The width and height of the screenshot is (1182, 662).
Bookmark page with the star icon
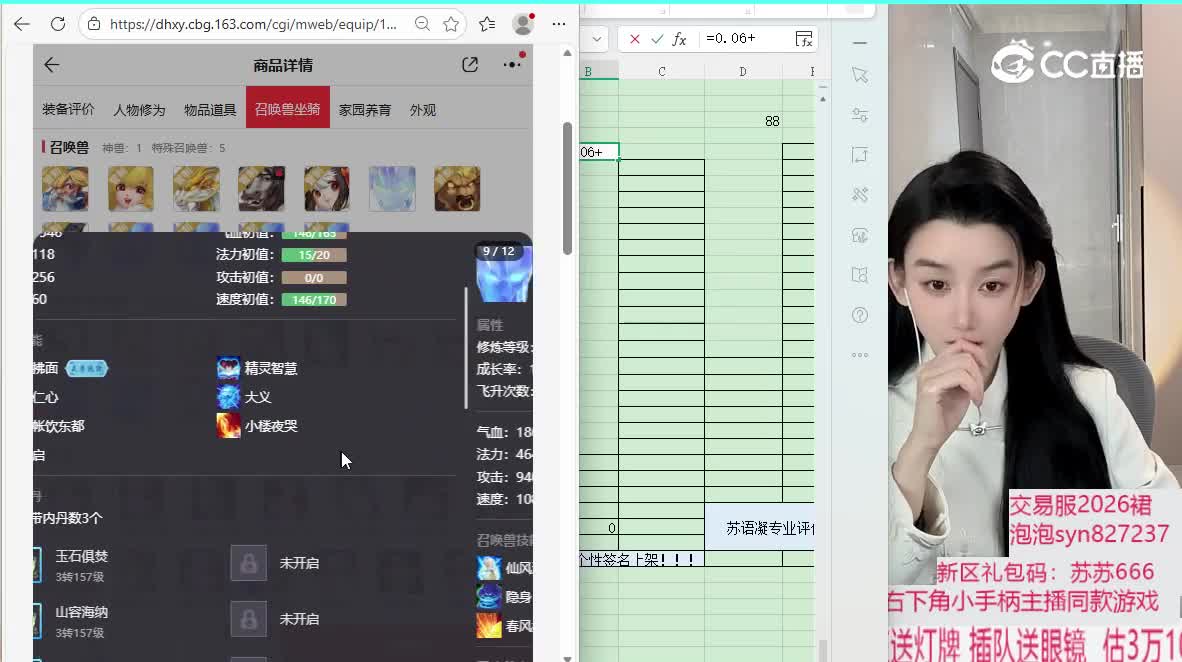(x=452, y=24)
